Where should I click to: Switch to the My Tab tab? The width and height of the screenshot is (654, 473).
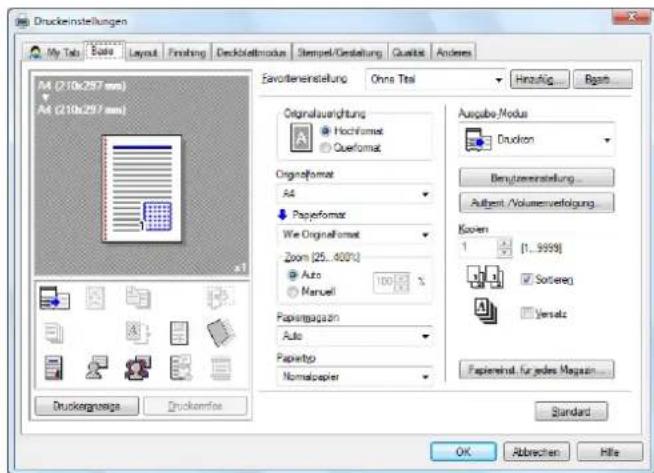[54, 53]
